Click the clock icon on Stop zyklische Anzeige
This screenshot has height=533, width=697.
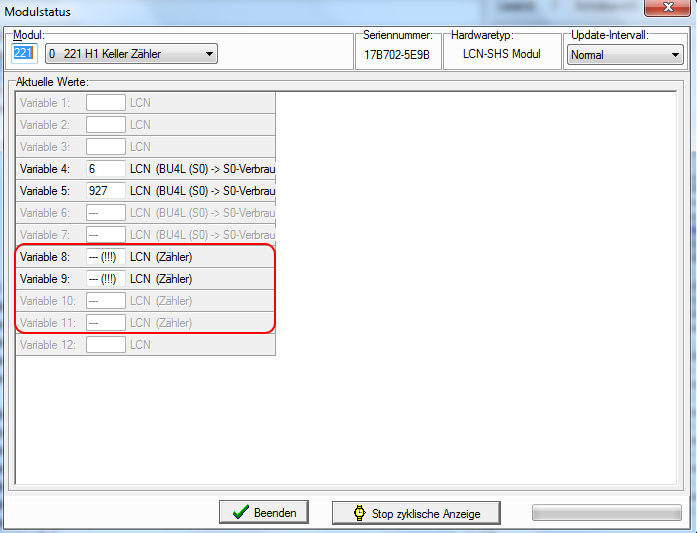click(360, 513)
